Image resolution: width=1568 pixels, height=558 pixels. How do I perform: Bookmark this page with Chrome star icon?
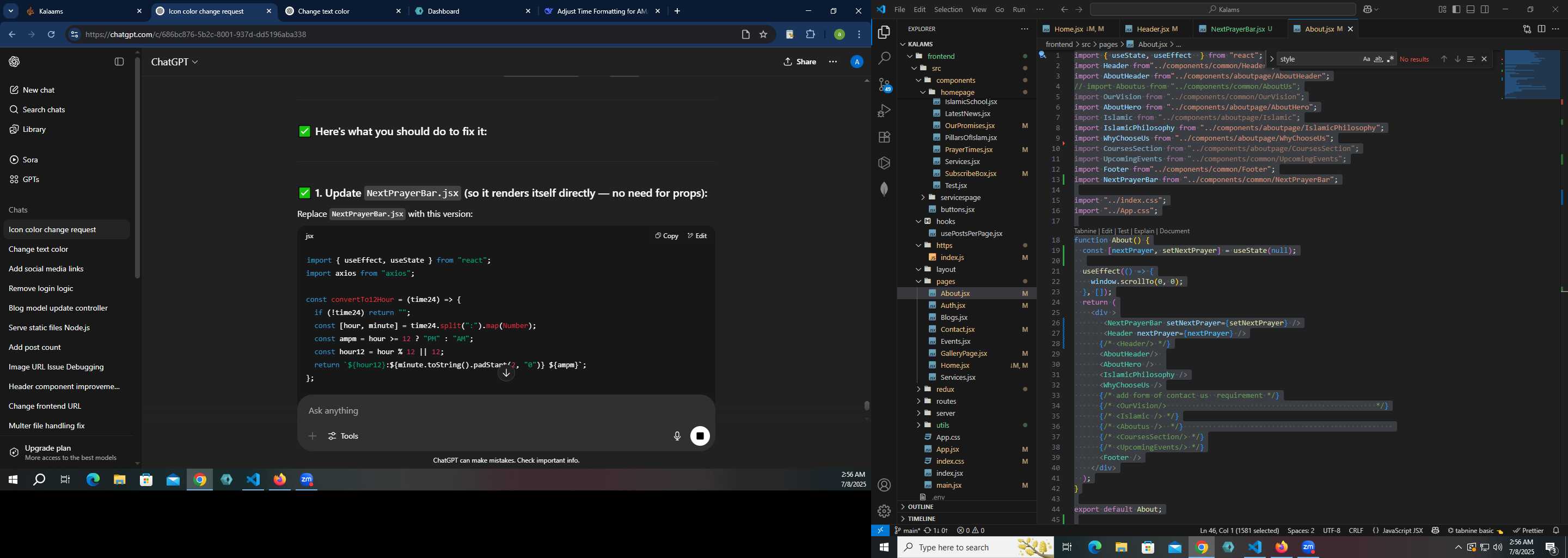763,35
